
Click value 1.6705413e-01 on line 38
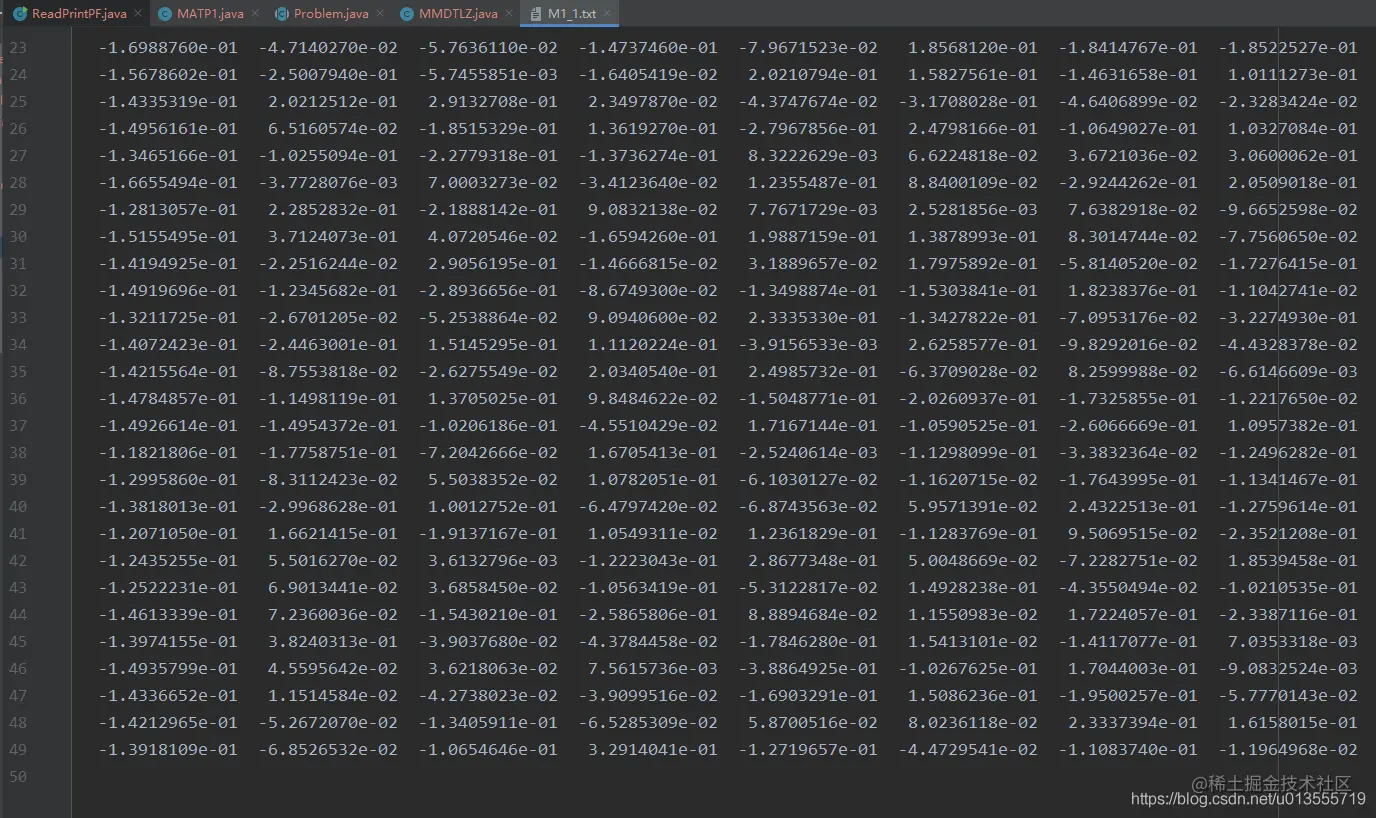(x=653, y=453)
